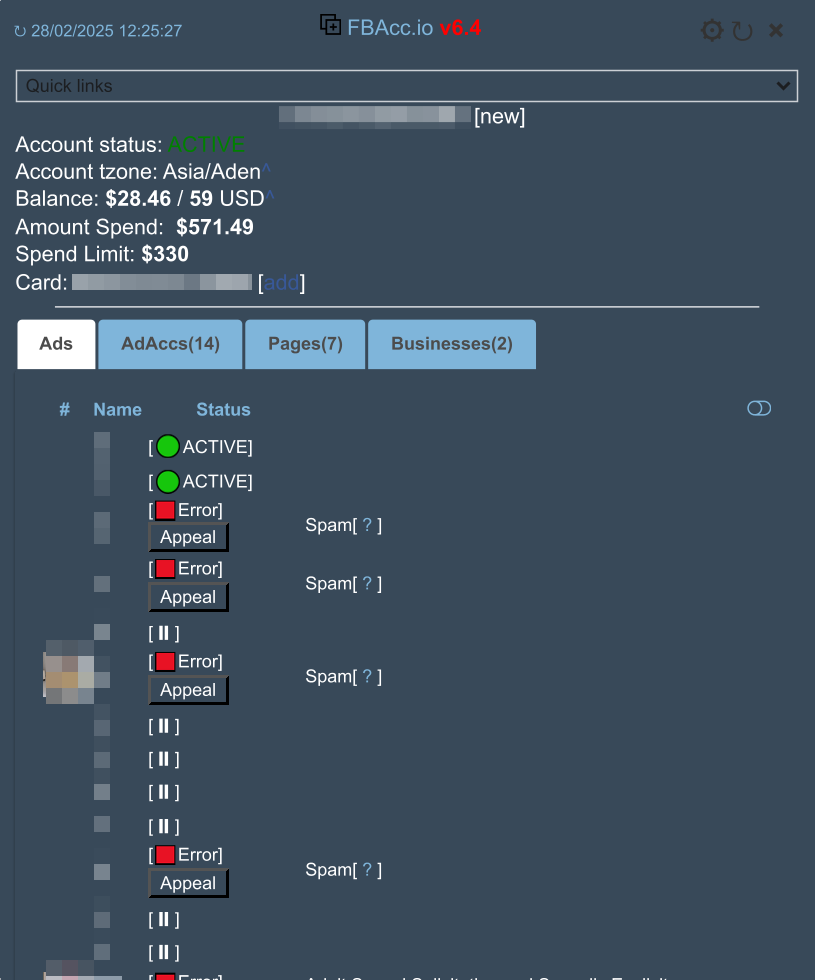
Task: Click the [add] card link
Action: coord(281,282)
